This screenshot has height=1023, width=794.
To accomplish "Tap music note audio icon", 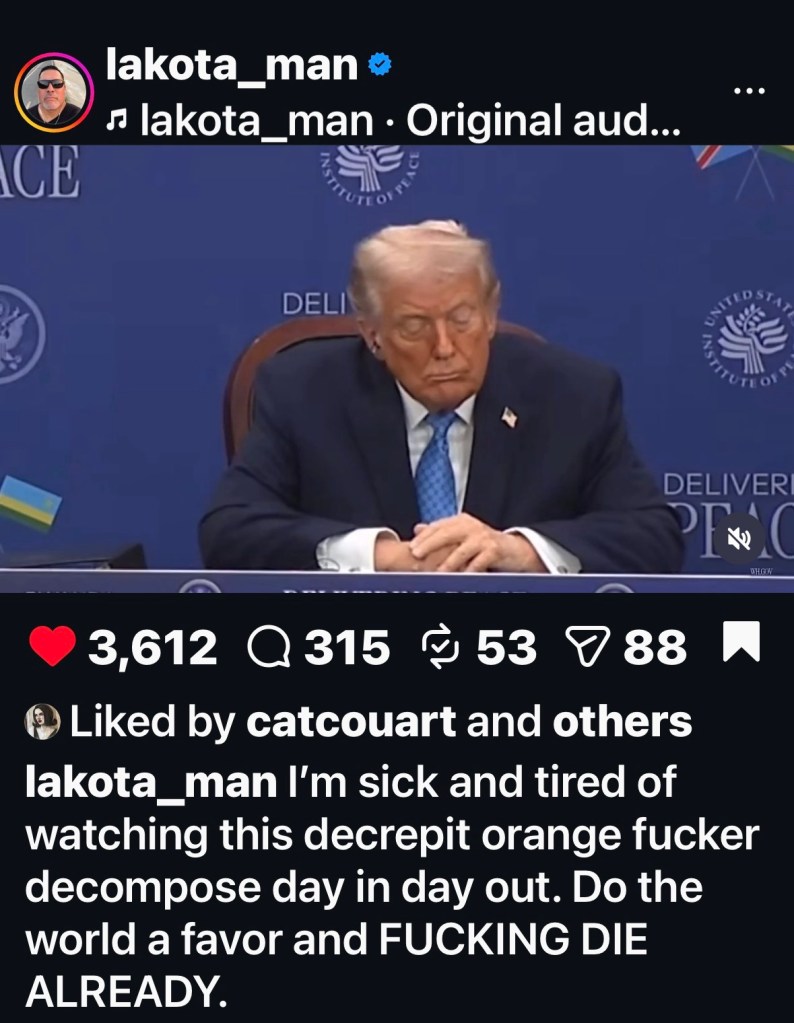I will [117, 119].
